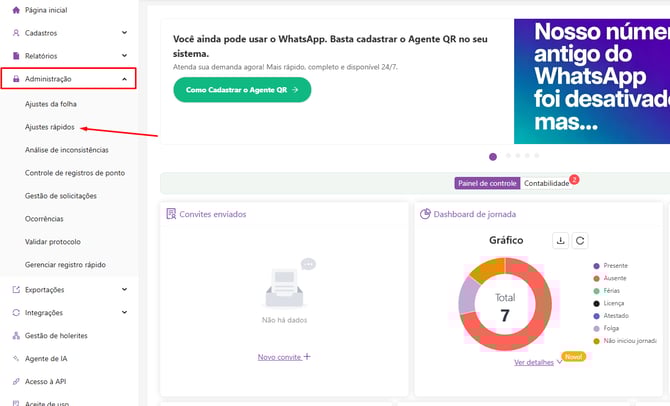The width and height of the screenshot is (670, 406).
Task: Refresh the Dashboard de jornada chart
Action: point(580,240)
